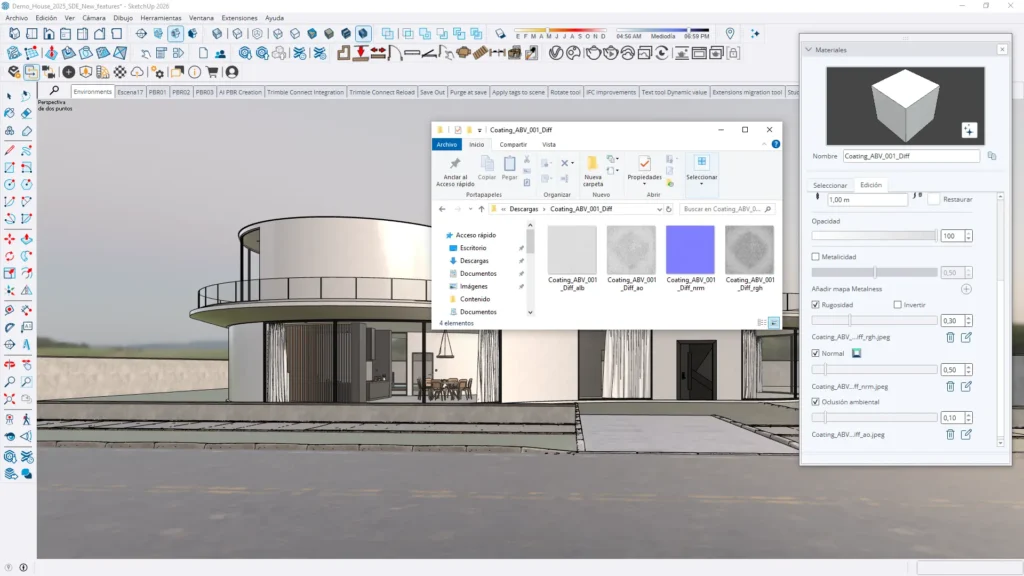The height and width of the screenshot is (576, 1024).
Task: Uncheck the Rugosidad checkbox
Action: 816,304
